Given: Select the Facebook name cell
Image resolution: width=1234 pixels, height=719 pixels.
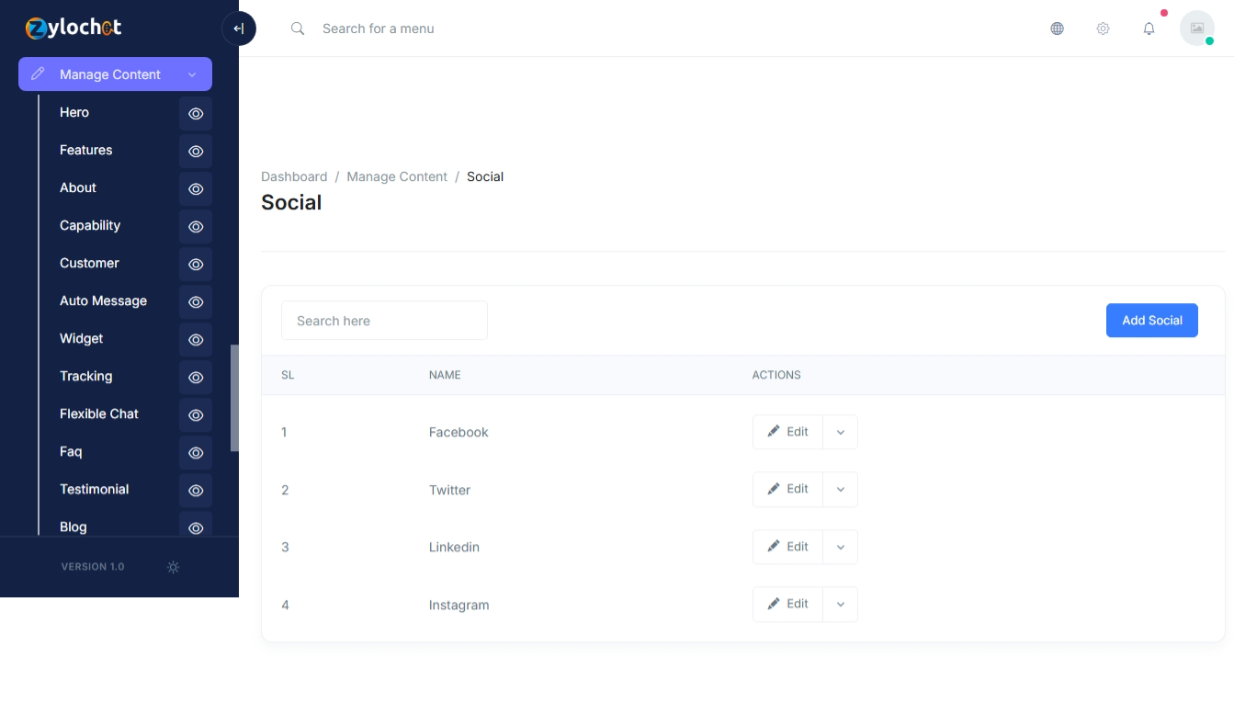Looking at the screenshot, I should point(459,432).
